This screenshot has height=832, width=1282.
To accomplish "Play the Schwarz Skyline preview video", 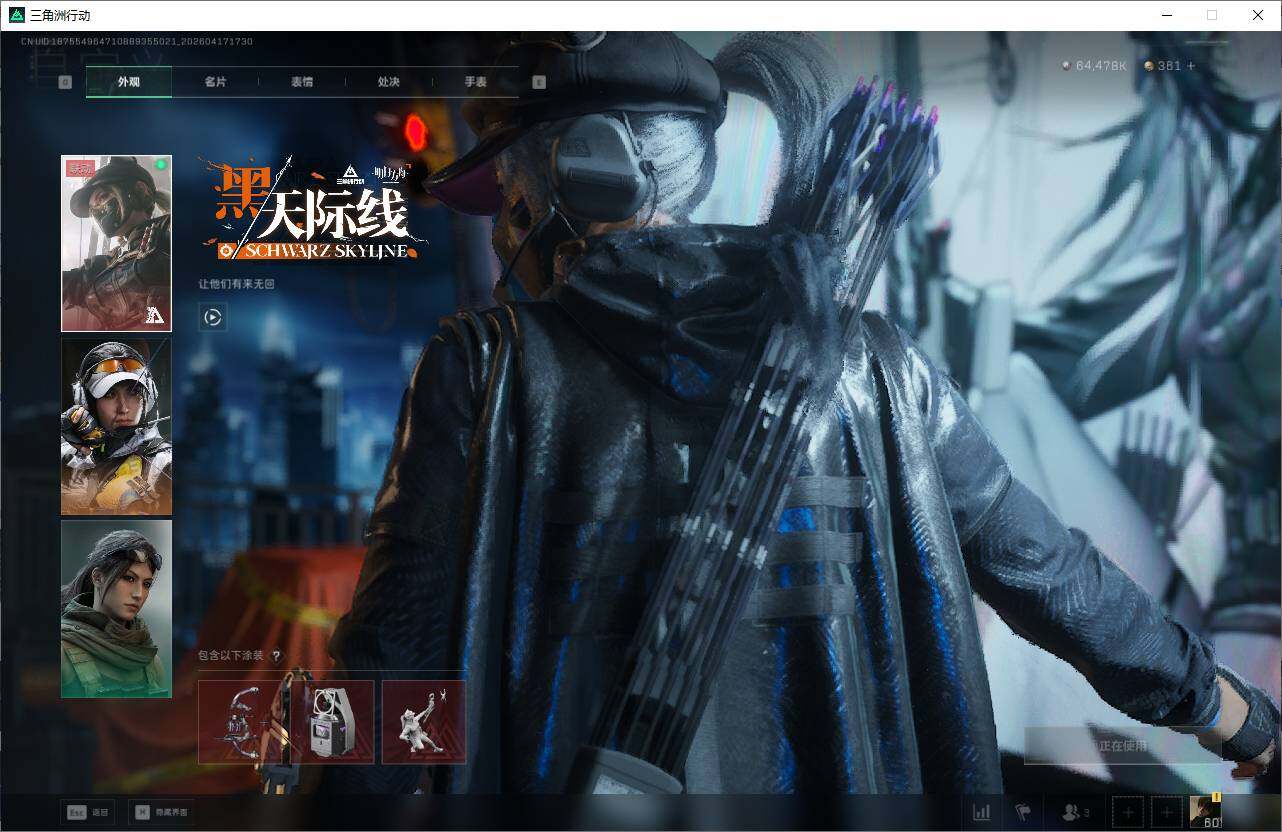I will pyautogui.click(x=212, y=317).
